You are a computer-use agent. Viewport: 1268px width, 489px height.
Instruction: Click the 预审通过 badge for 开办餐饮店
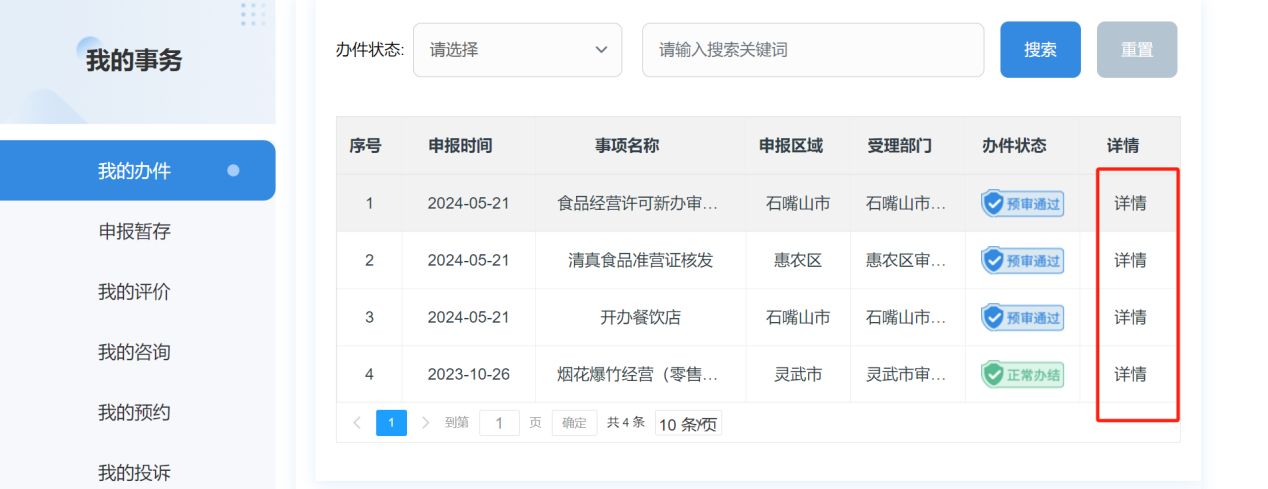point(1022,318)
